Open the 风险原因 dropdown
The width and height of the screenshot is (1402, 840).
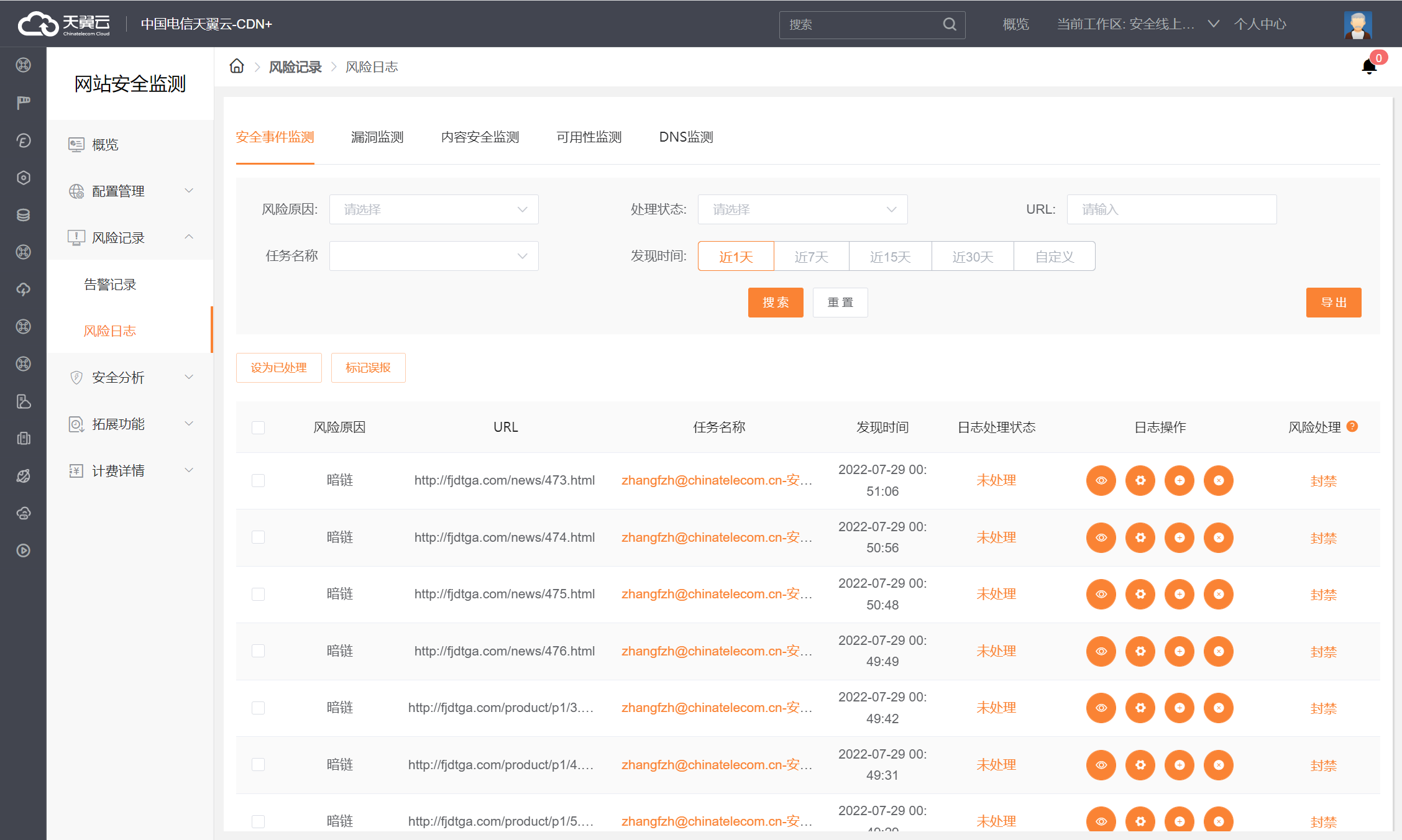click(434, 209)
